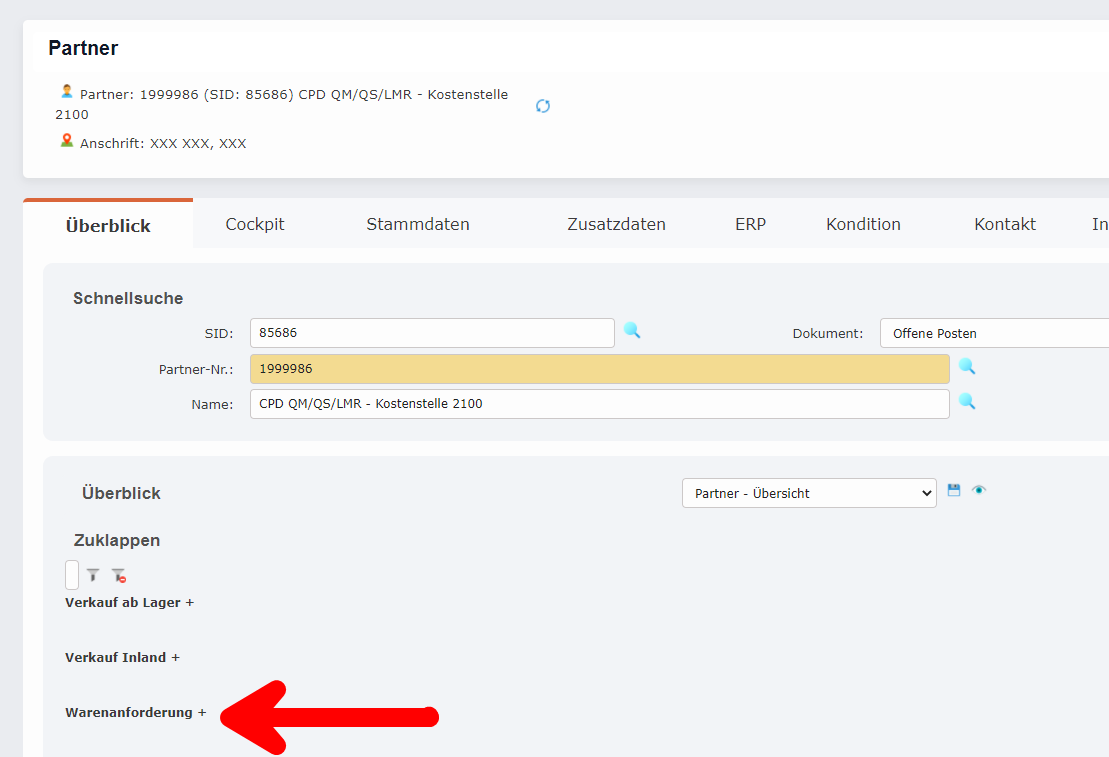Expand the Verkauf Inland section
Viewport: 1109px width, 757px height.
point(122,657)
